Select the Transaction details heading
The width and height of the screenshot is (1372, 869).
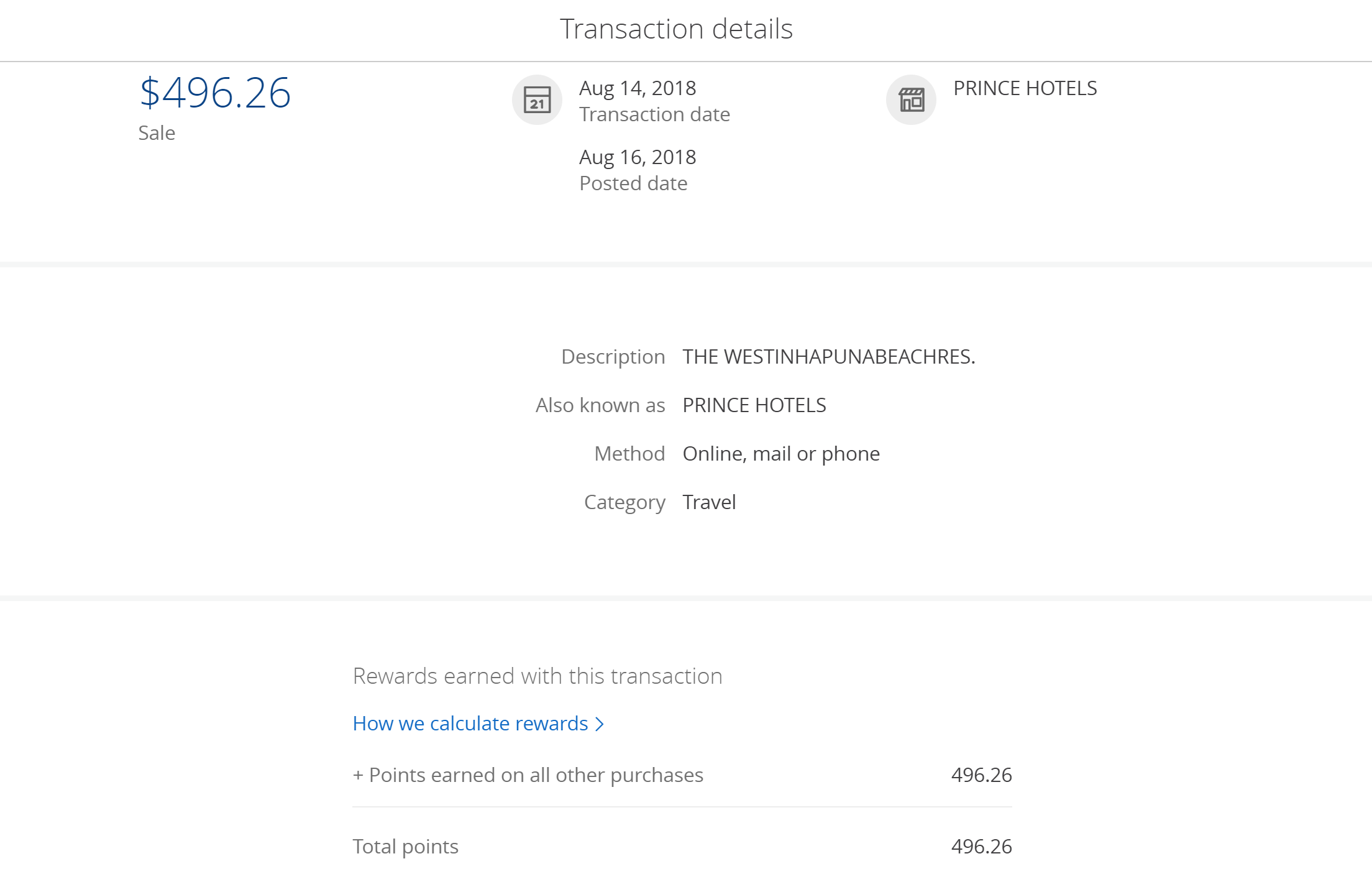tap(676, 29)
